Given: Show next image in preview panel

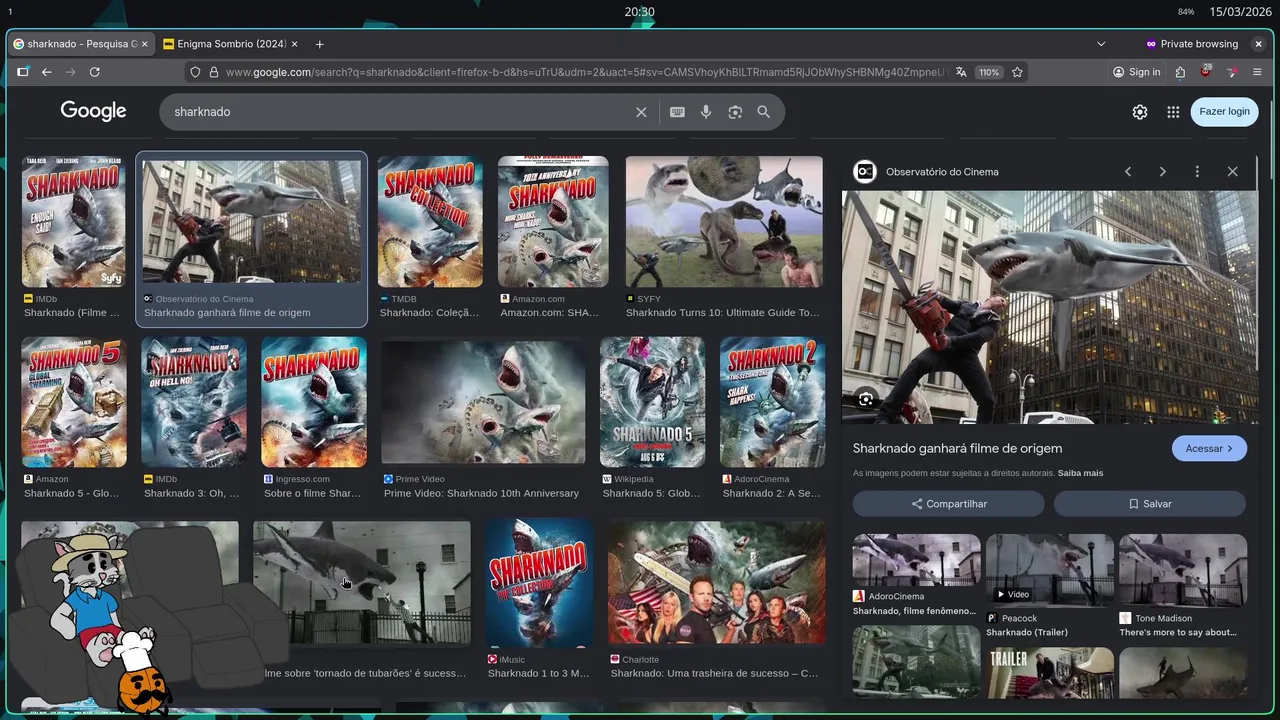Looking at the screenshot, I should tap(1162, 172).
